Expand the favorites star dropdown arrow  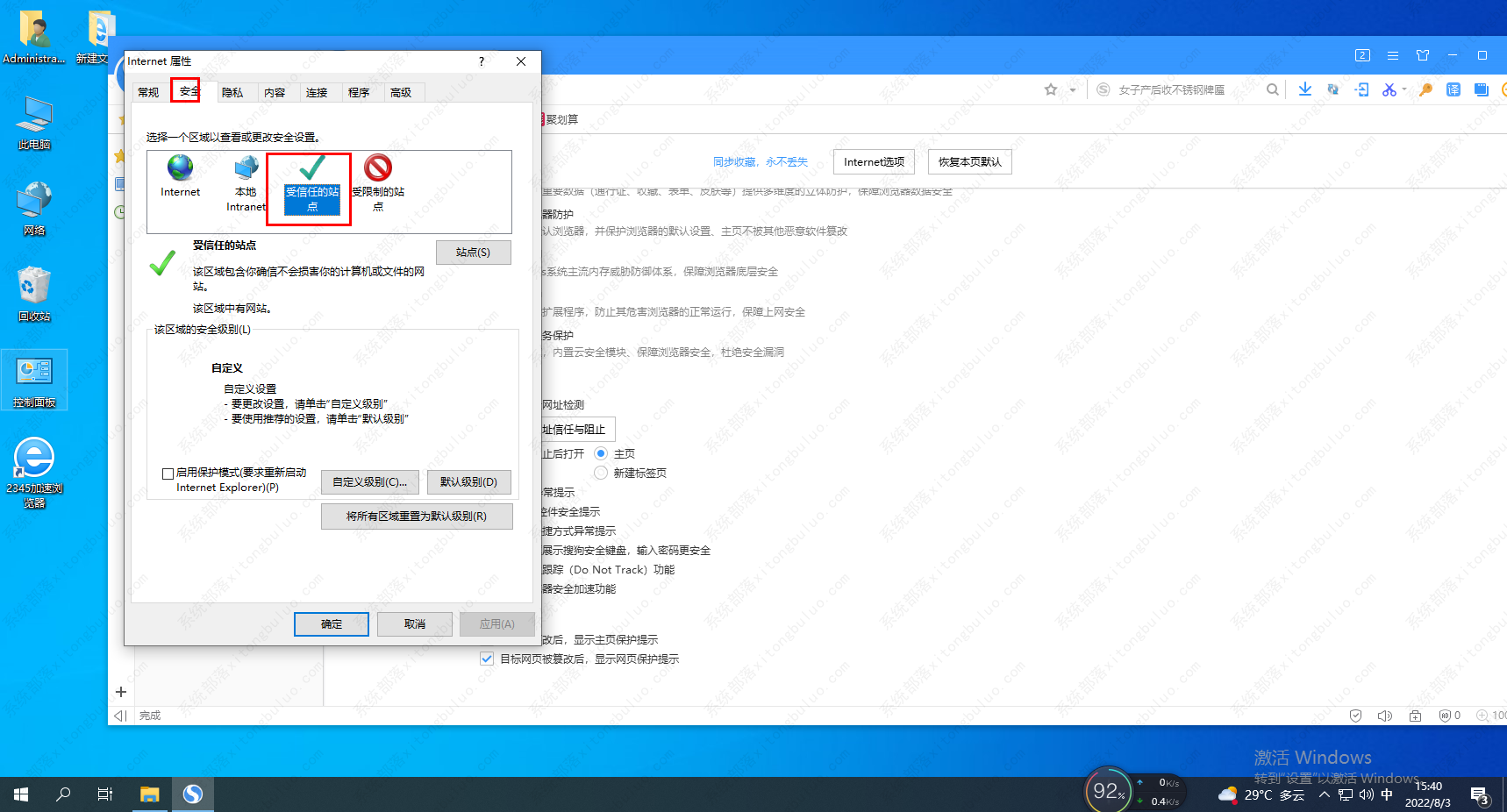(x=1072, y=89)
